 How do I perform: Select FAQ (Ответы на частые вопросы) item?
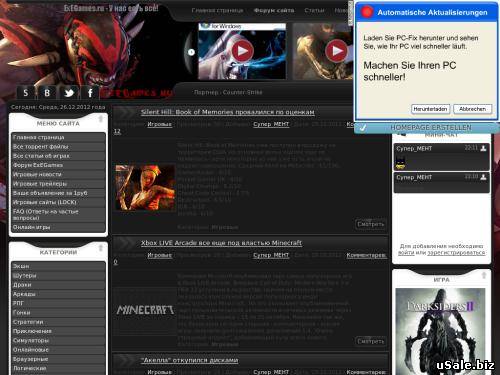[58, 214]
